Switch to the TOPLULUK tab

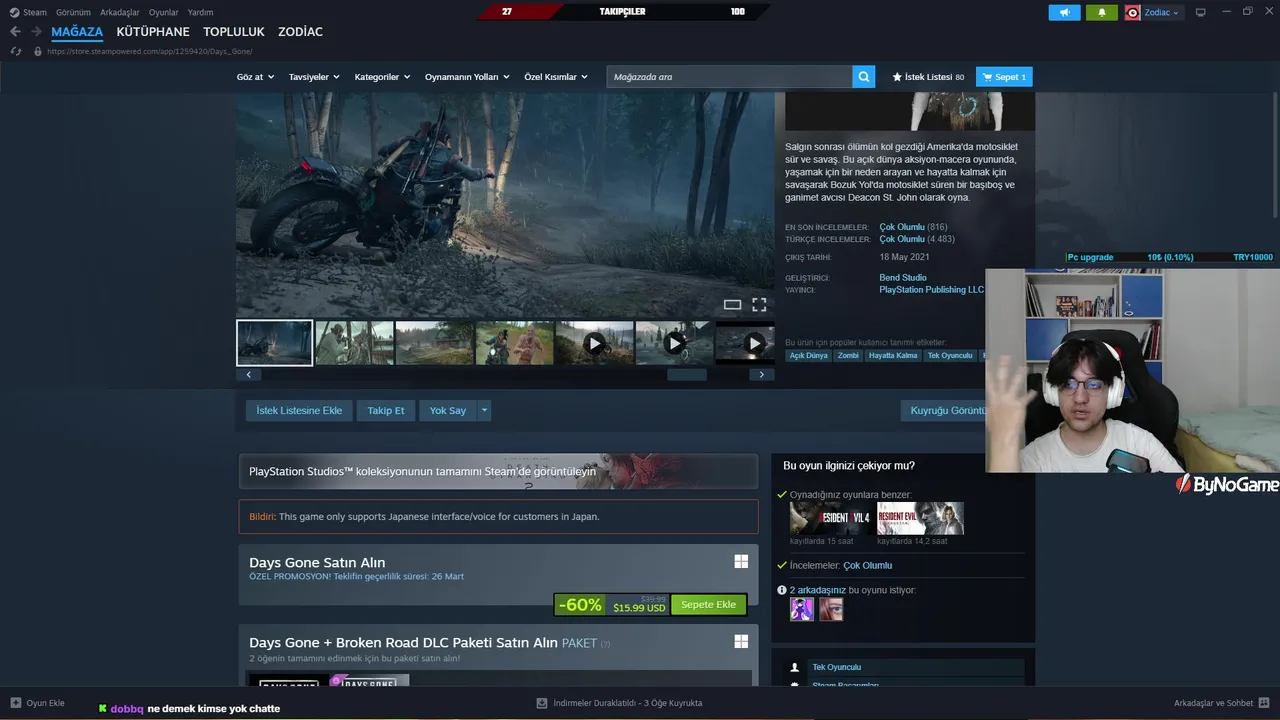234,32
